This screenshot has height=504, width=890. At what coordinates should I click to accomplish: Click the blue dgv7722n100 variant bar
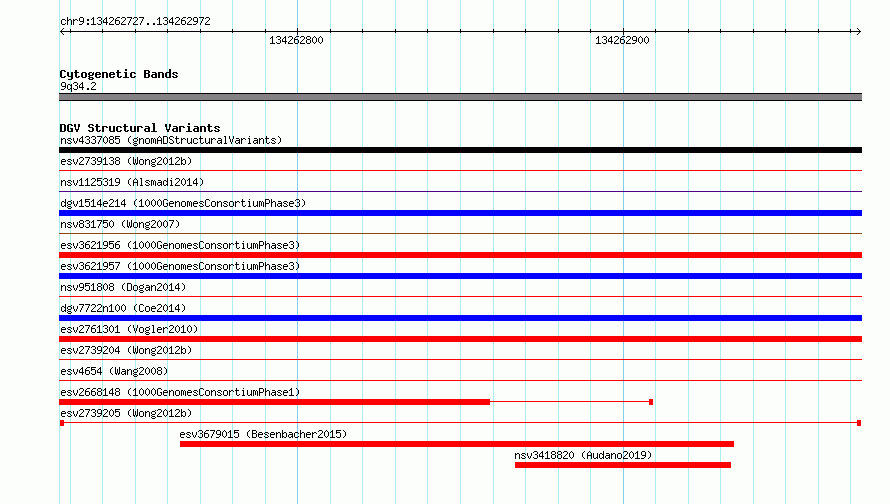[460, 318]
